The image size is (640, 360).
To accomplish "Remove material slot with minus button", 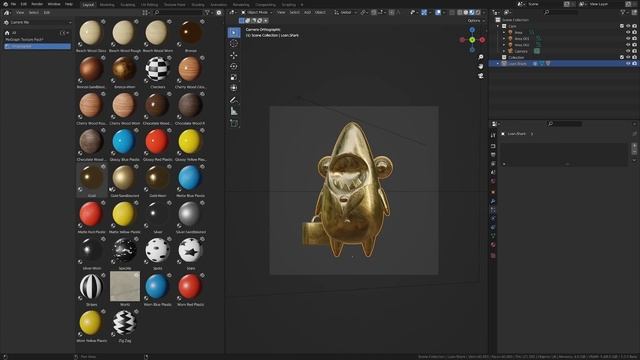I will coord(634,151).
